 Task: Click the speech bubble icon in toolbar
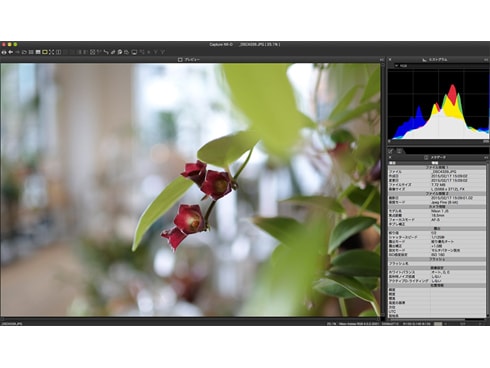(120, 52)
